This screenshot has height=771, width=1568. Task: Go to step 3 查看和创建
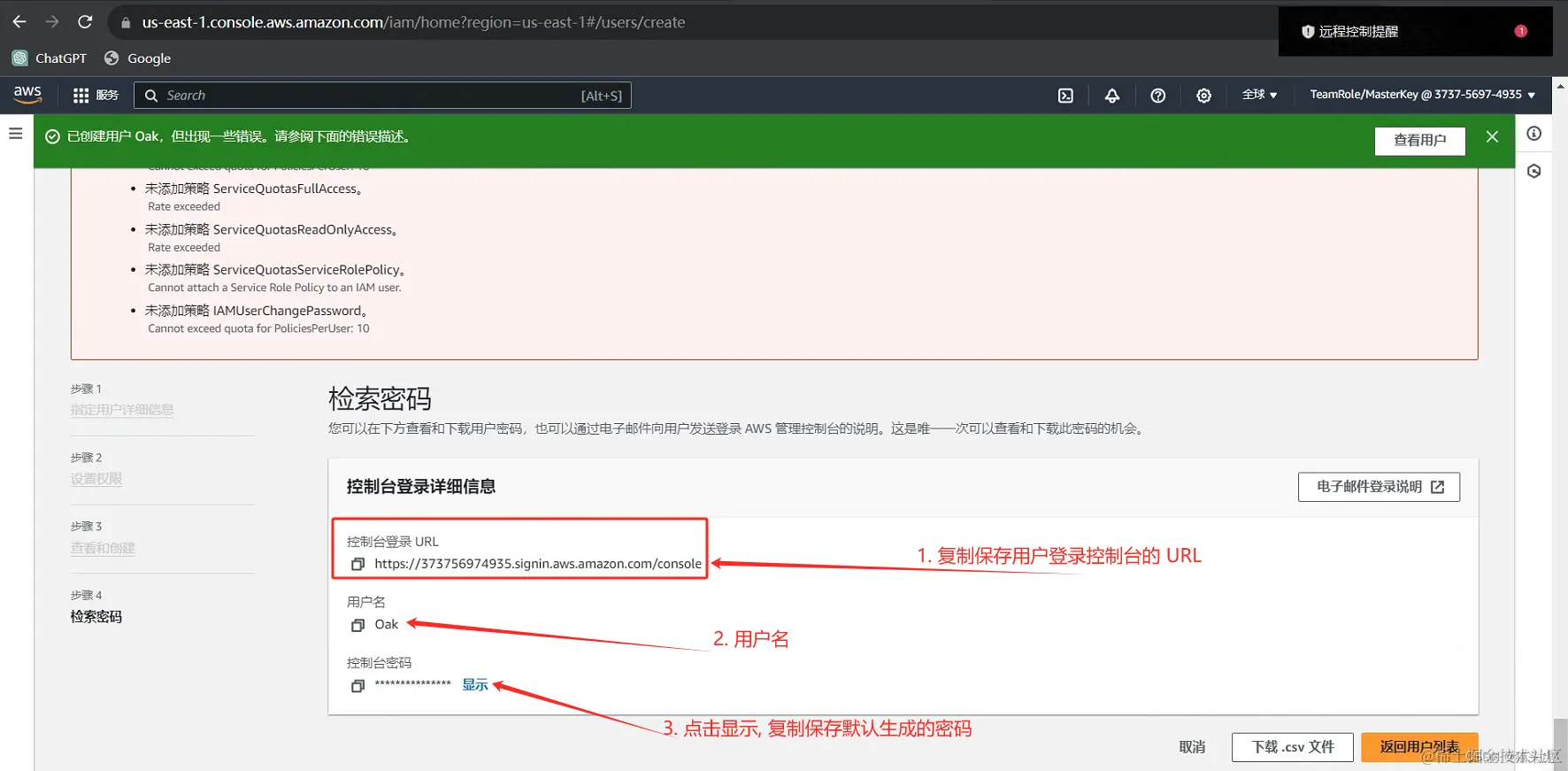click(103, 548)
